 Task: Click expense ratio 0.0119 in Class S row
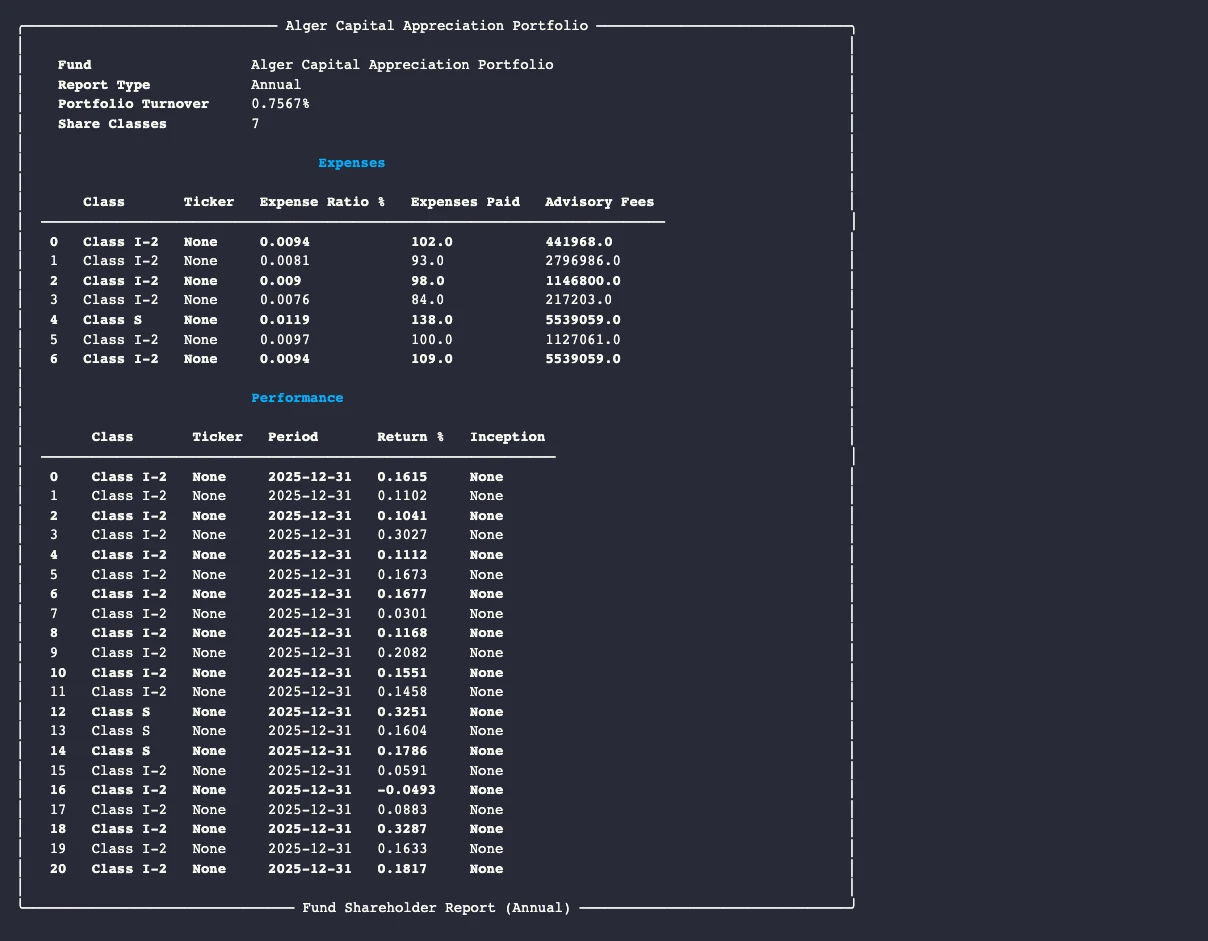284,320
